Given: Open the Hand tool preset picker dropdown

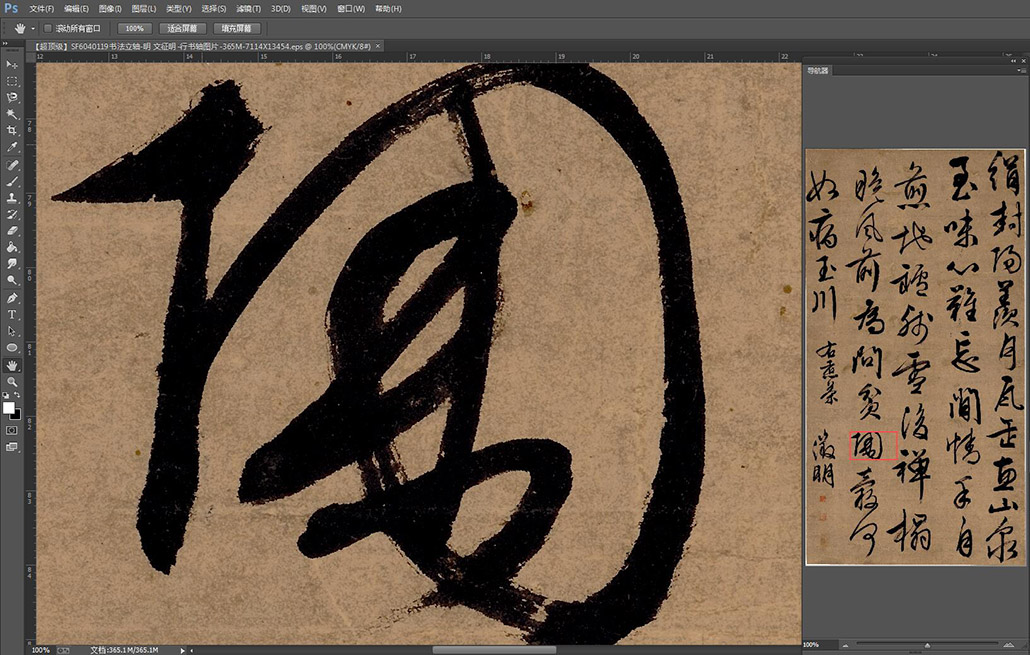Looking at the screenshot, I should (33, 28).
